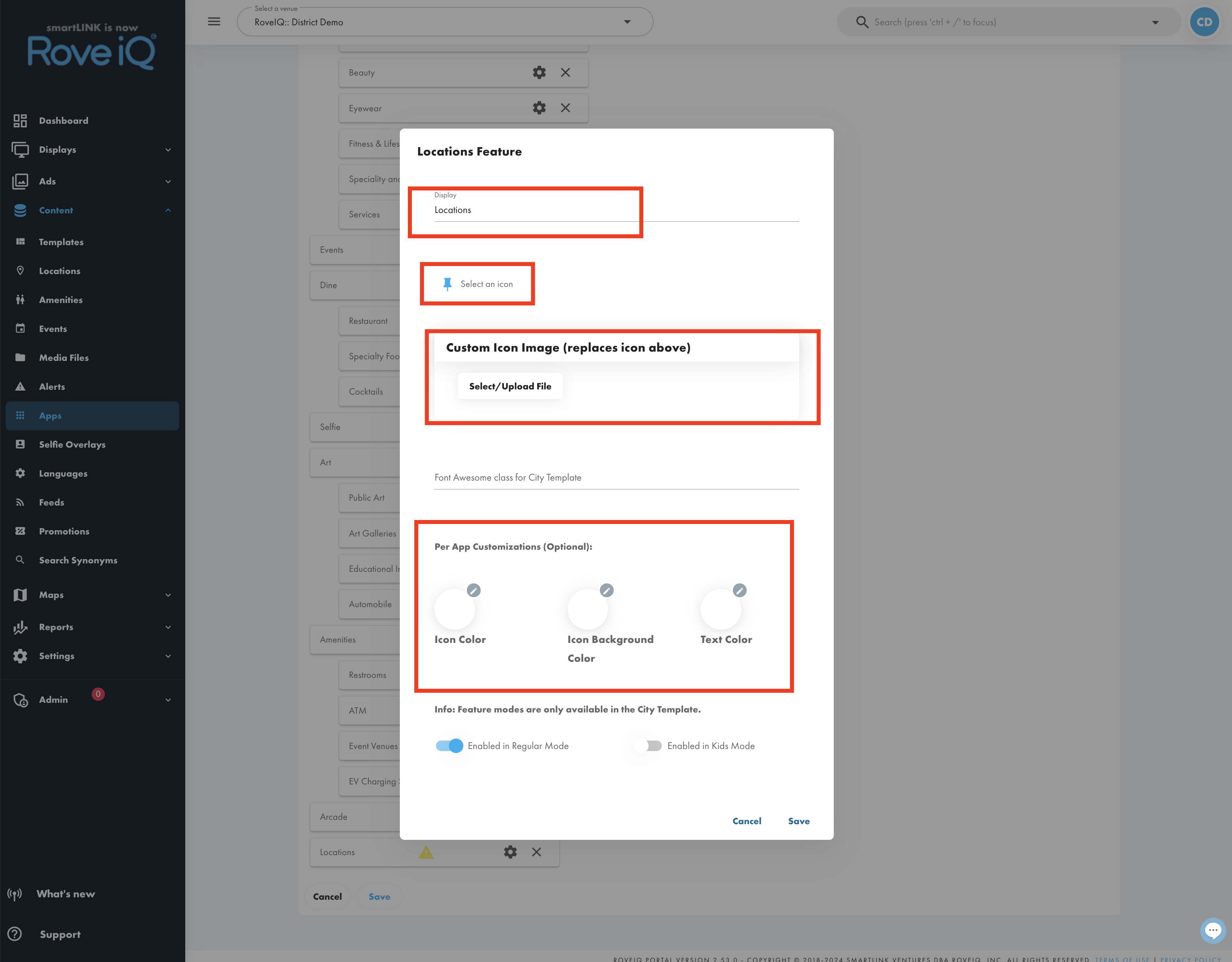This screenshot has height=962, width=1232.
Task: Remove the Eyewear category
Action: pos(565,108)
